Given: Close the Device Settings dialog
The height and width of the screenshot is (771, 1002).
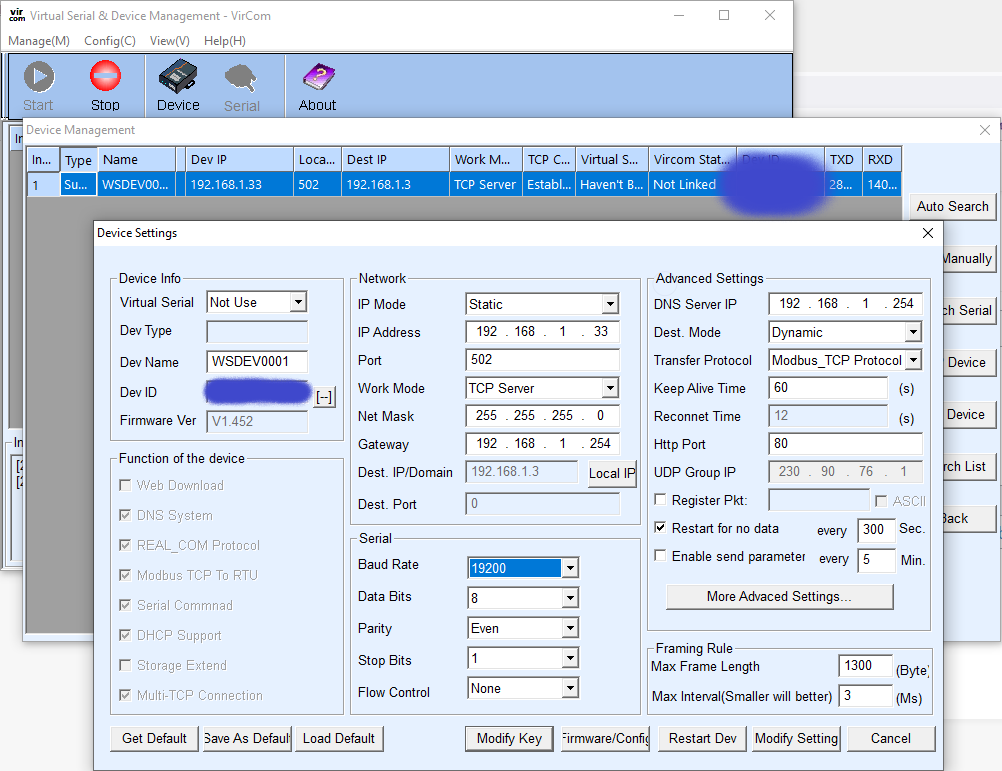Looking at the screenshot, I should point(928,233).
